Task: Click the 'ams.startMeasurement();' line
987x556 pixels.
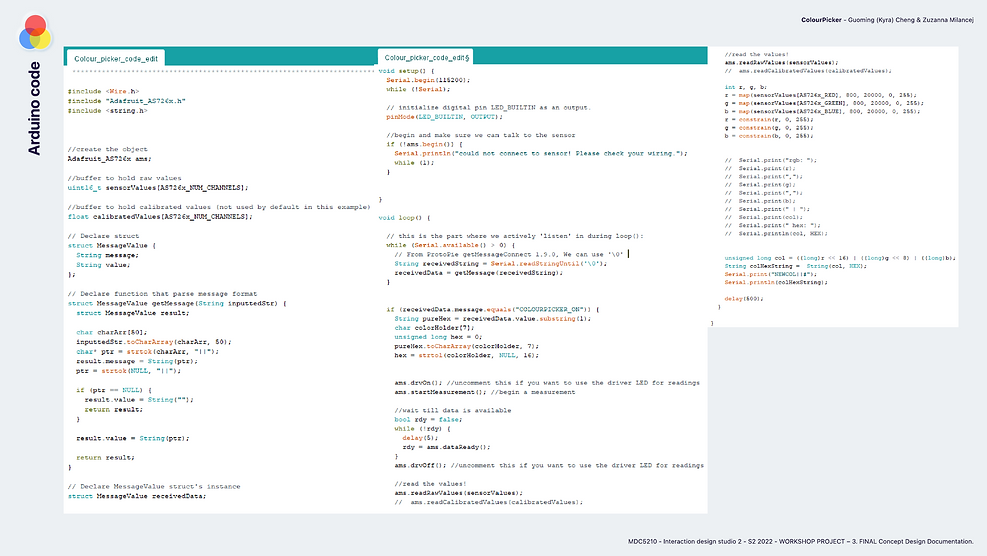Action: (x=485, y=392)
